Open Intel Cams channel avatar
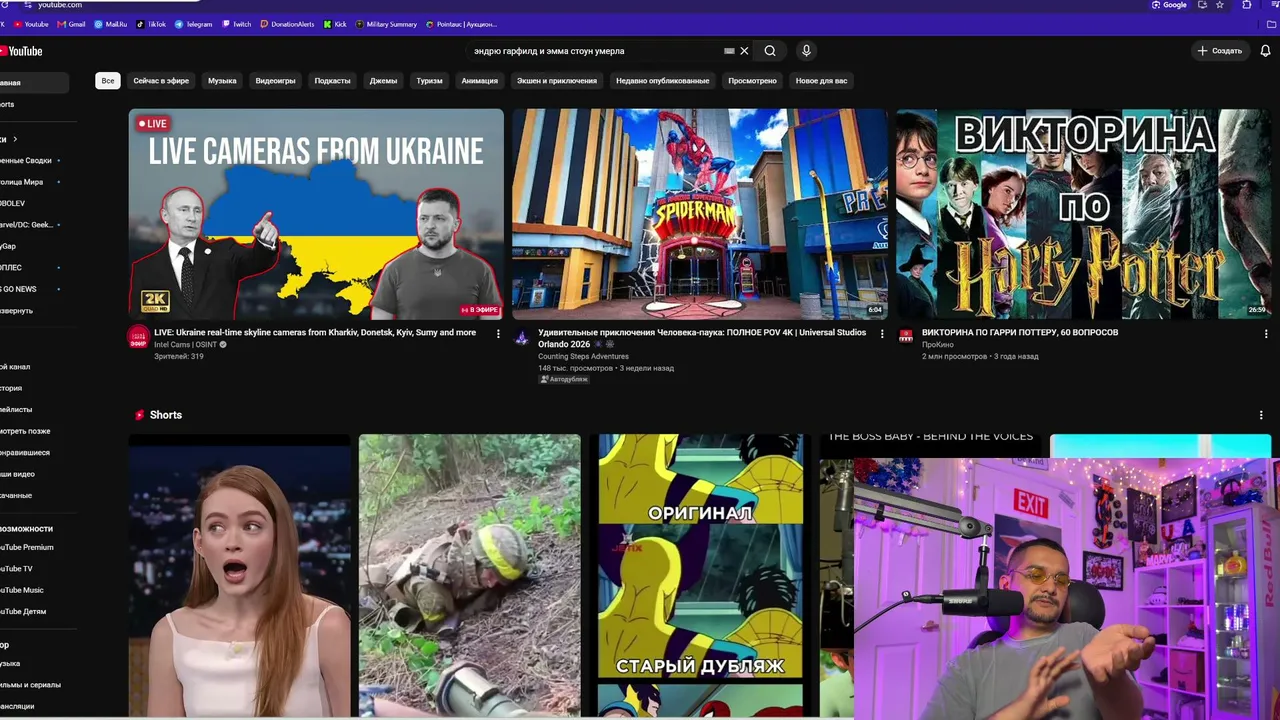 click(138, 337)
